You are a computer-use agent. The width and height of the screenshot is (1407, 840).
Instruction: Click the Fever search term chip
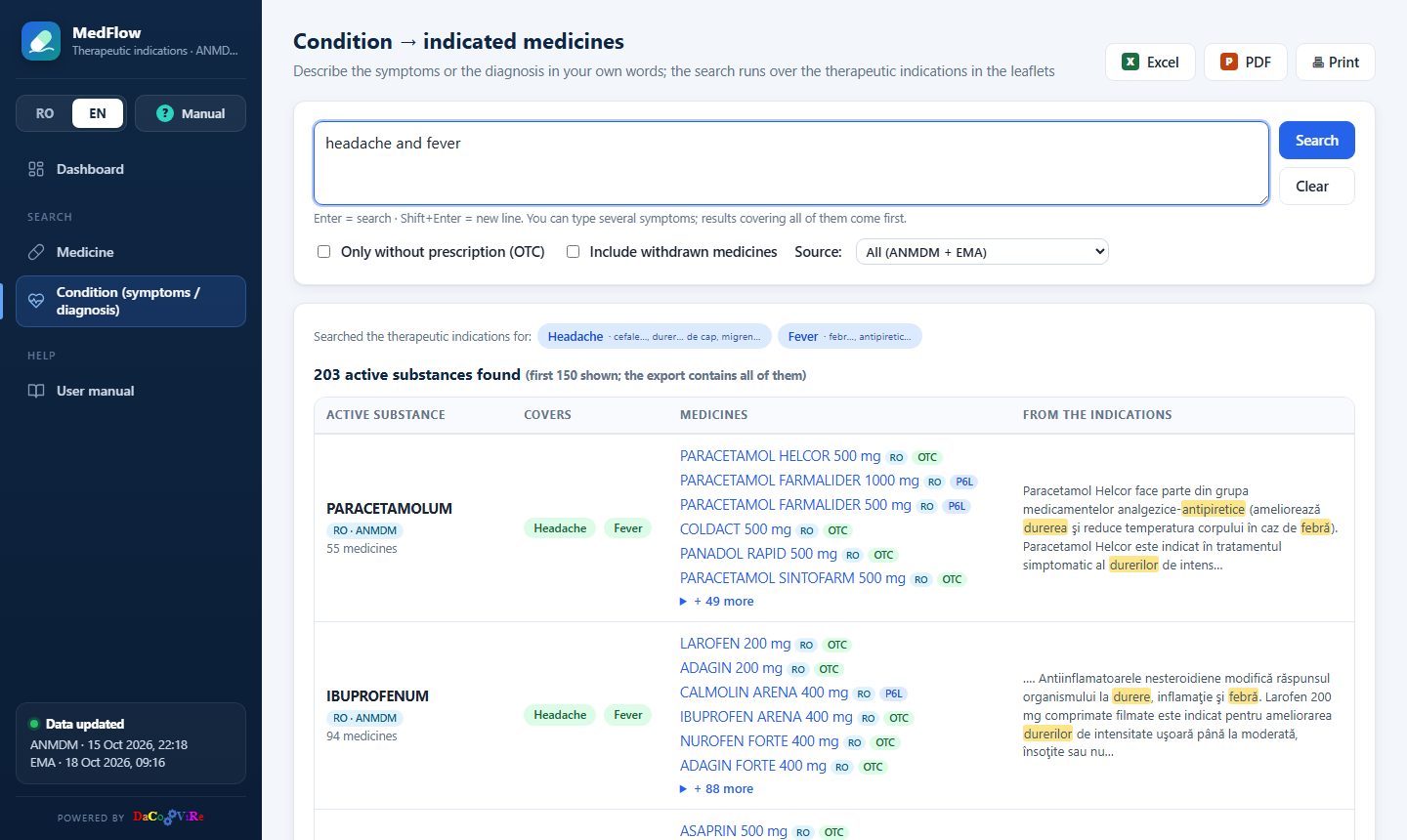coord(850,337)
